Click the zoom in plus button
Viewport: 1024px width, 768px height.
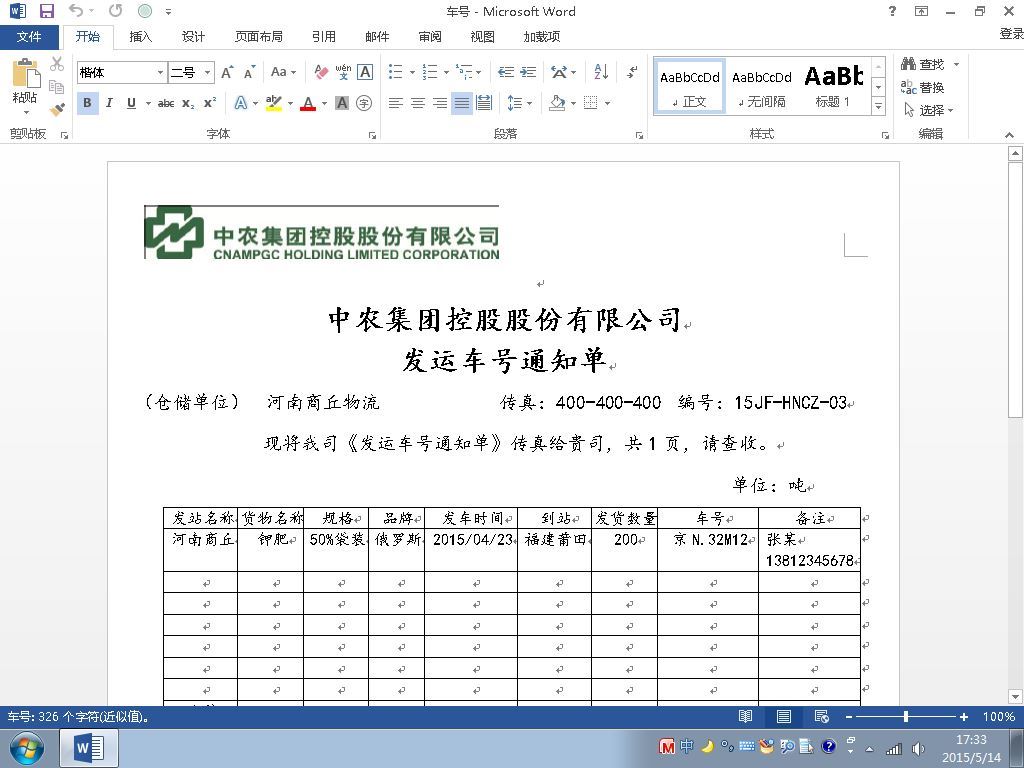pyautogui.click(x=963, y=717)
